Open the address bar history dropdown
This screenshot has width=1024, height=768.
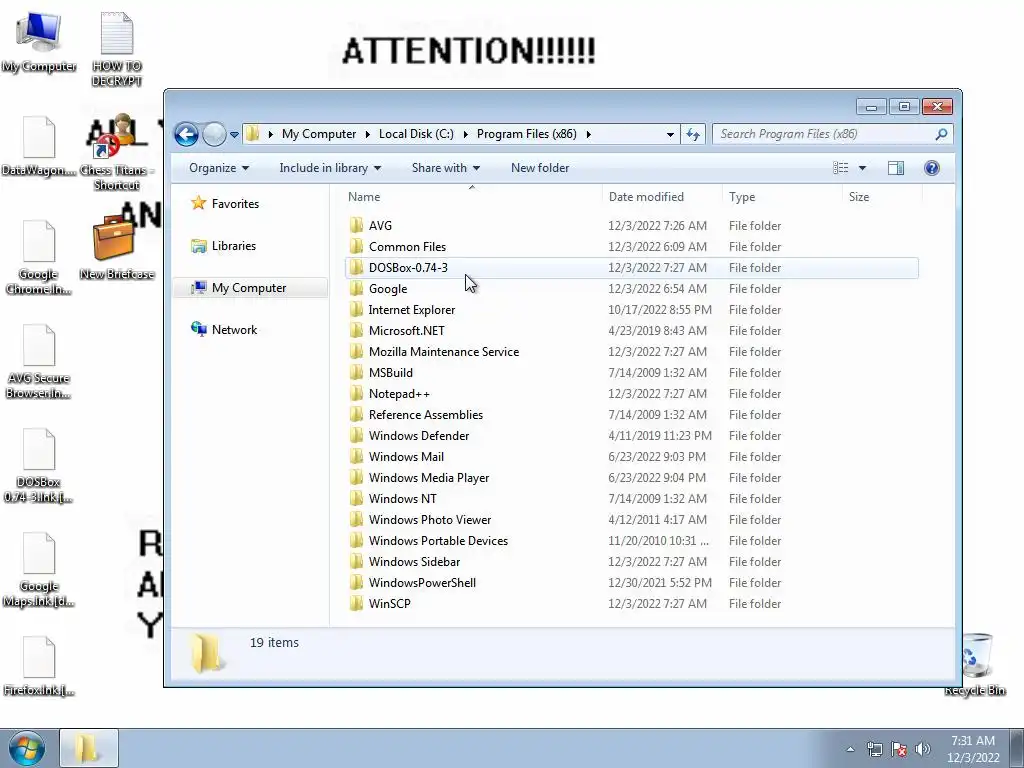670,135
